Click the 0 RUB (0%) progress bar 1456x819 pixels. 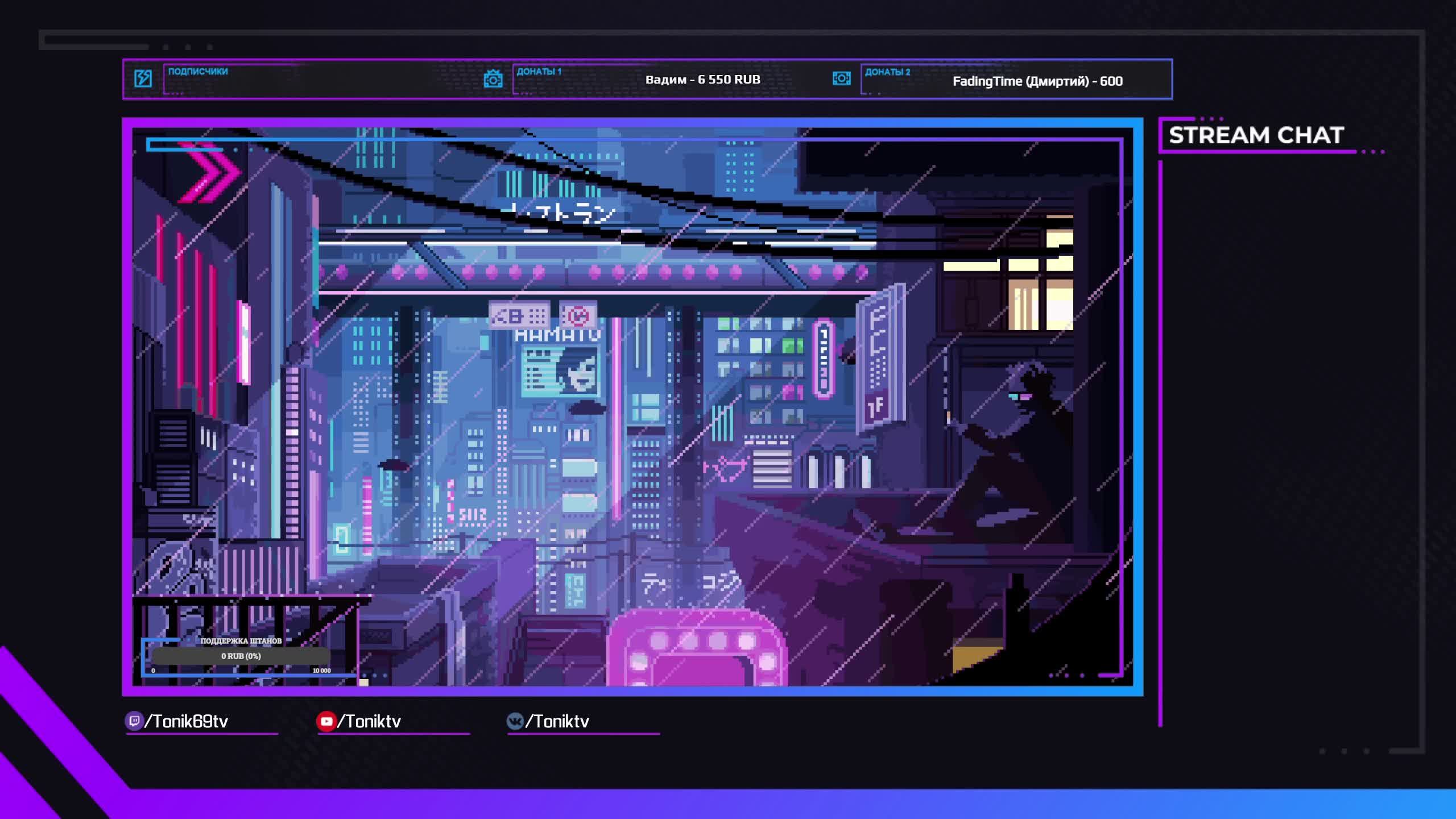tap(241, 656)
